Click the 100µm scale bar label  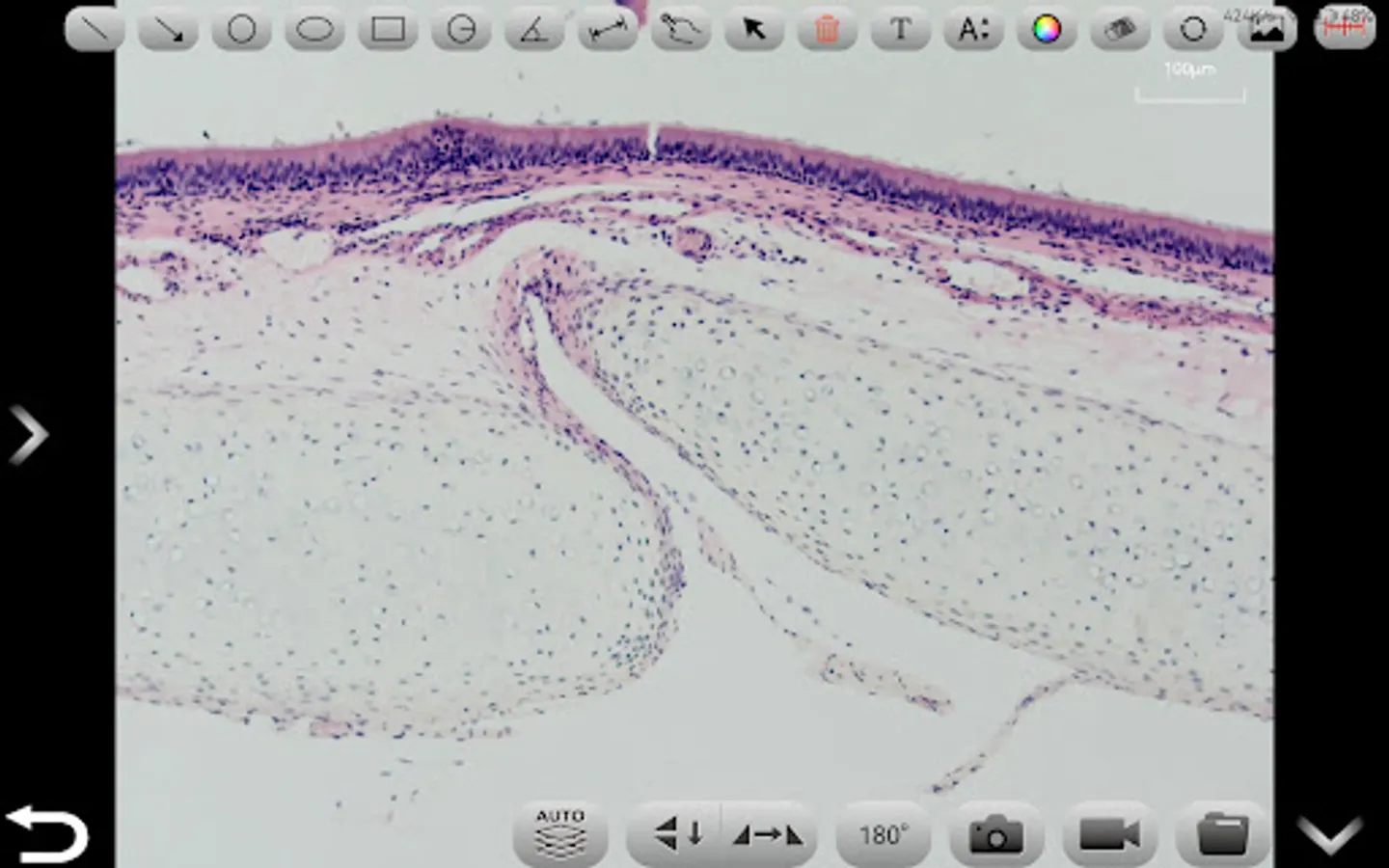[1189, 69]
